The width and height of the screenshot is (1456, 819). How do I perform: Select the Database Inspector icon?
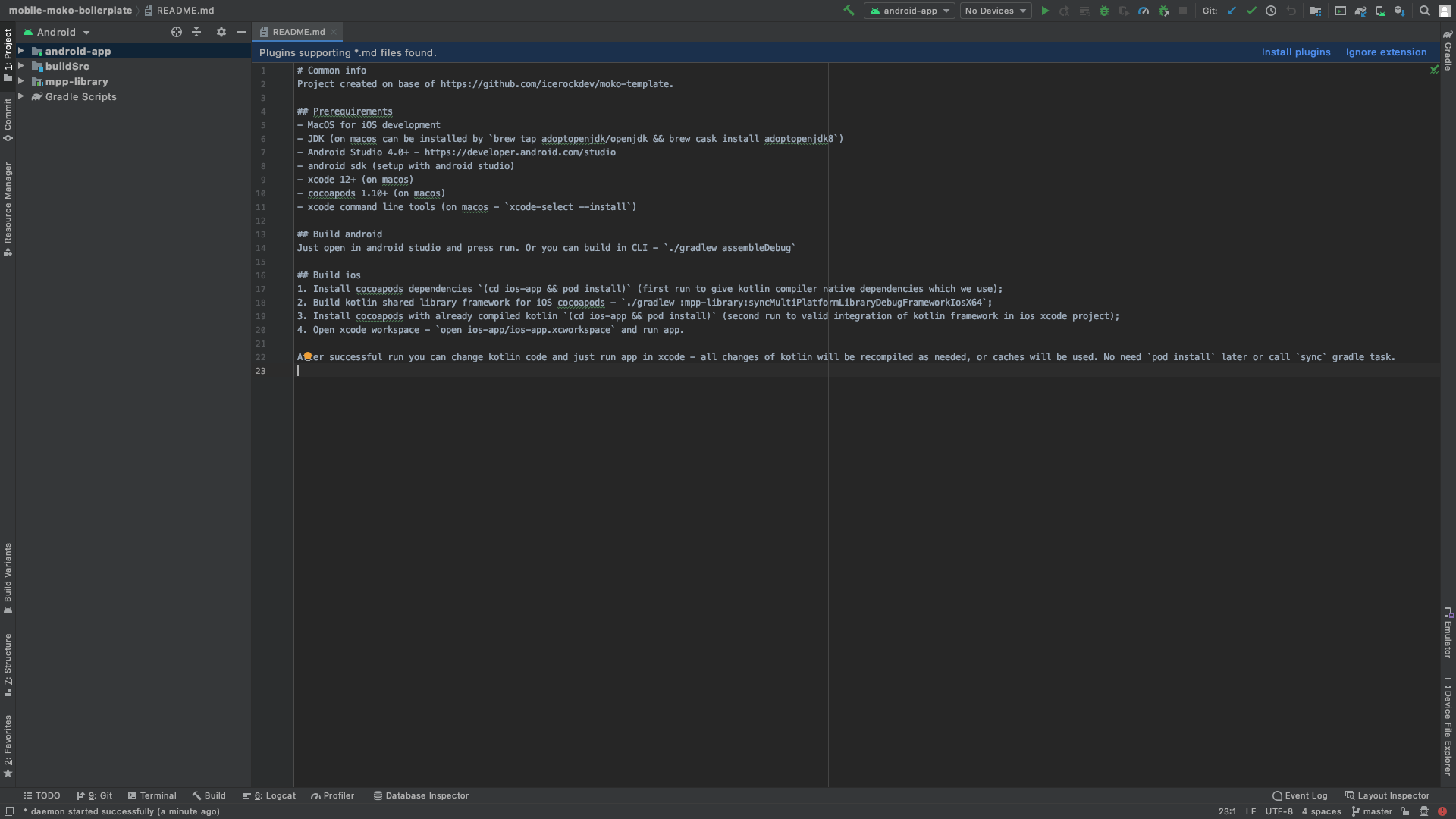coord(378,795)
